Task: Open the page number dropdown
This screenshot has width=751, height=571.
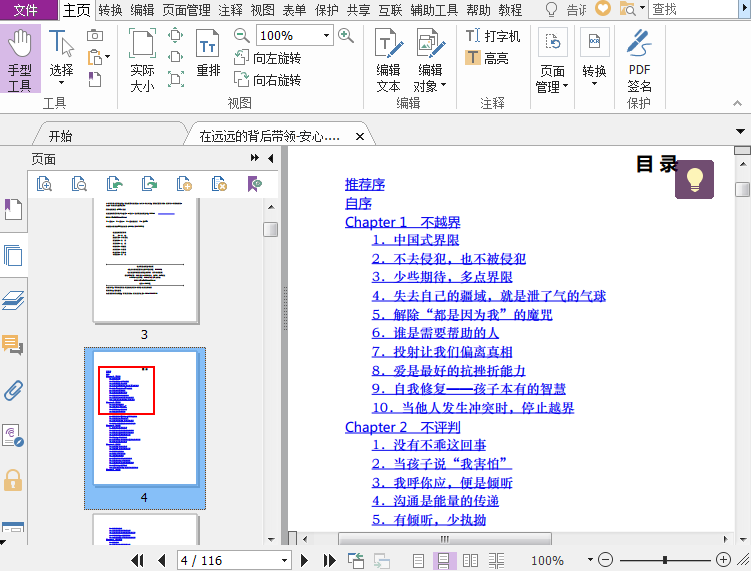Action: [x=284, y=560]
